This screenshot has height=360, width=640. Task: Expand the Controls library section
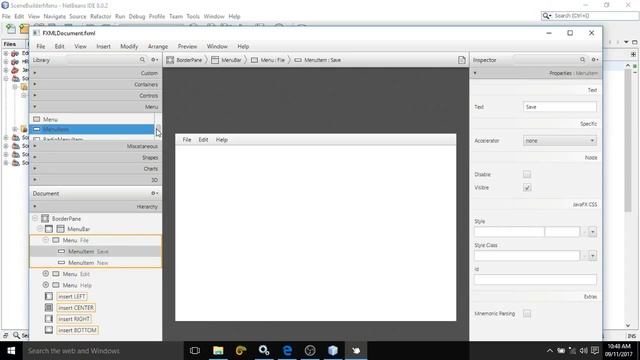coord(96,96)
